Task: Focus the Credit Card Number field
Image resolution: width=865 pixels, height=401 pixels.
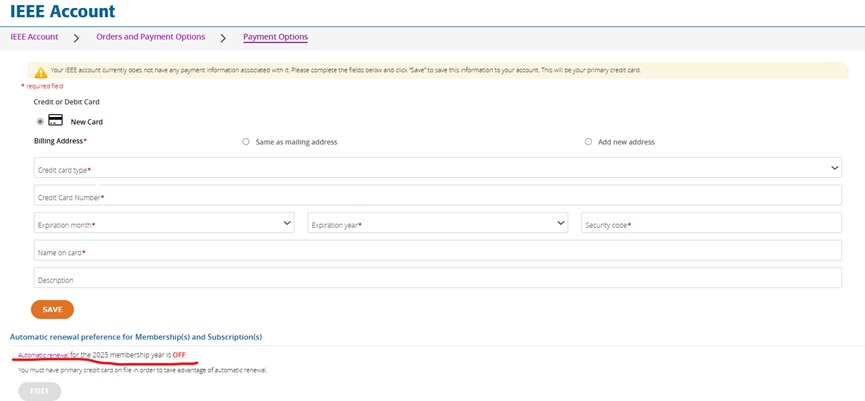Action: 437,195
